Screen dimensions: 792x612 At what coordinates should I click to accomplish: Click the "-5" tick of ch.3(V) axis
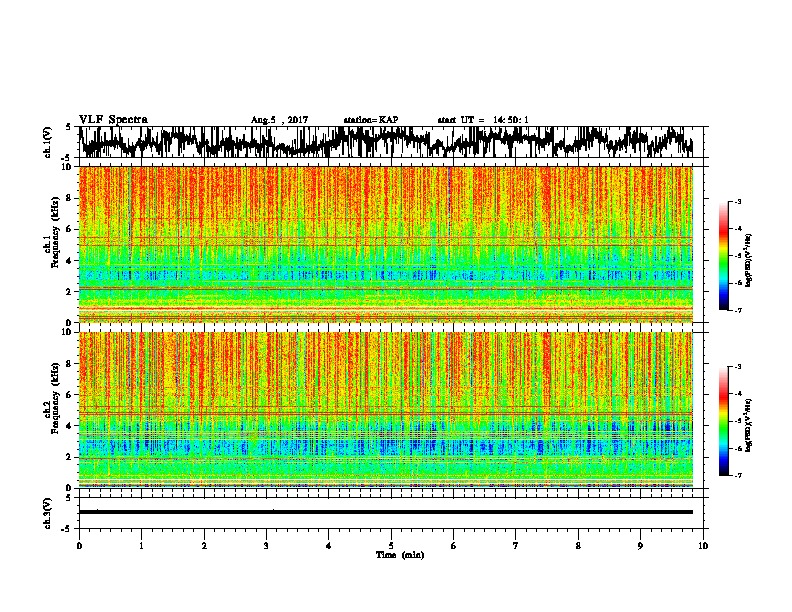pyautogui.click(x=67, y=529)
